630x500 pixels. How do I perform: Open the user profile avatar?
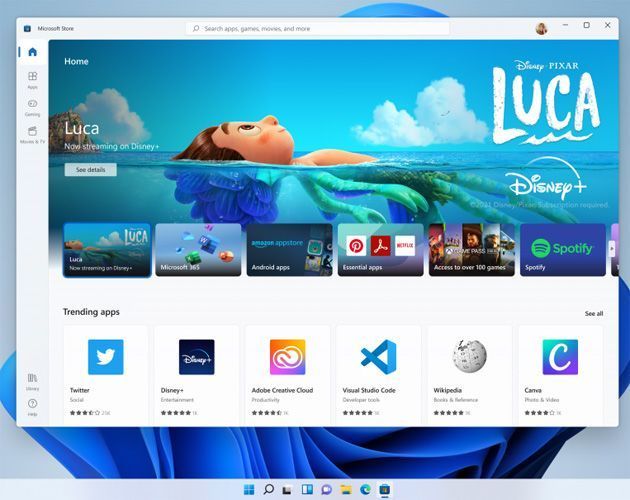[x=541, y=28]
